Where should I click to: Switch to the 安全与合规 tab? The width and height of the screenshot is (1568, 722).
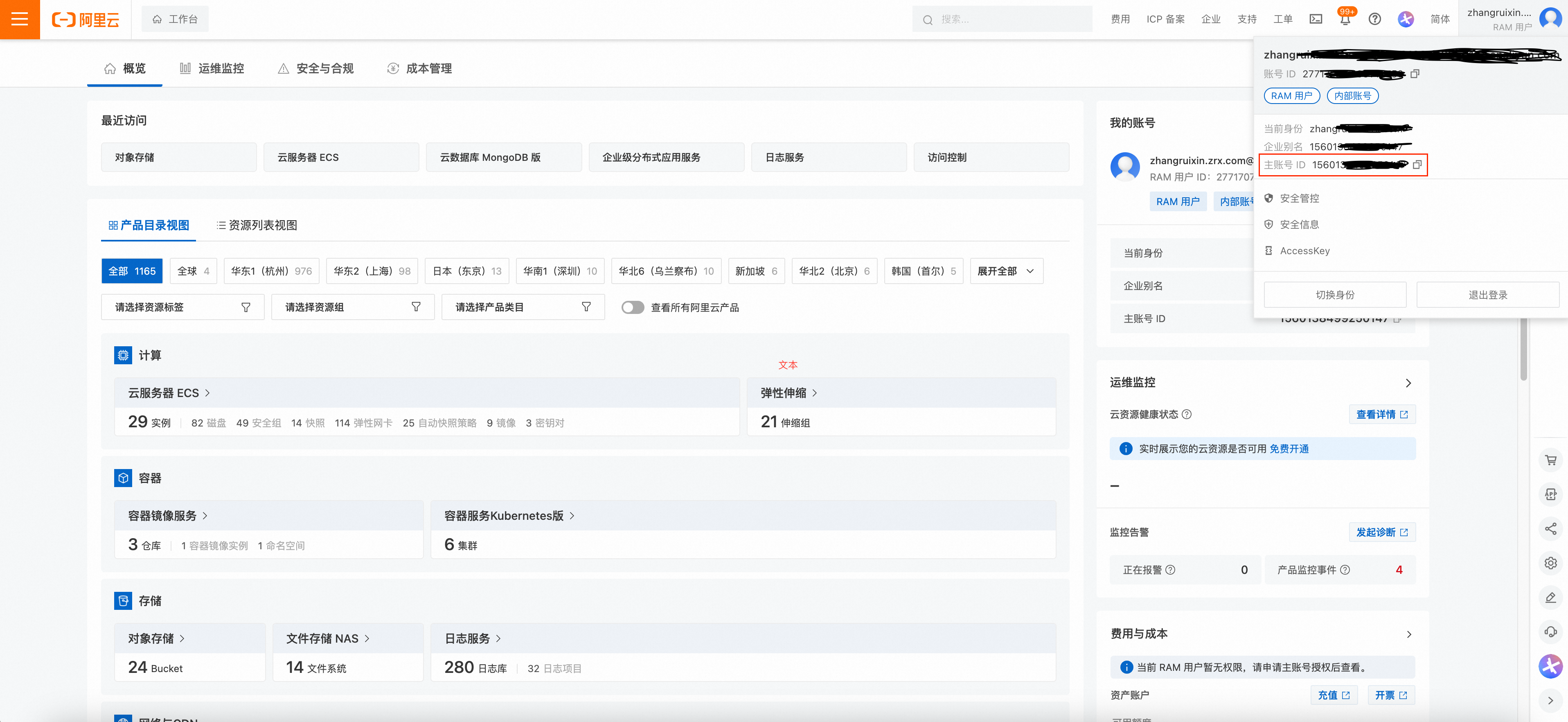pyautogui.click(x=315, y=68)
